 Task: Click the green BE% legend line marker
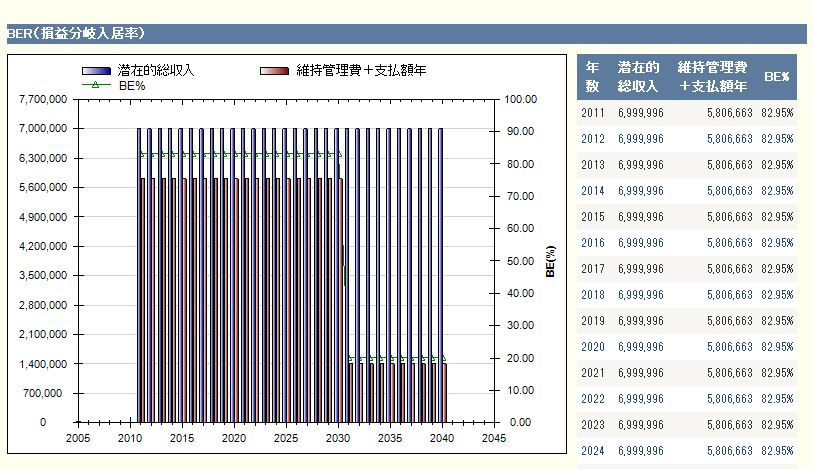96,86
